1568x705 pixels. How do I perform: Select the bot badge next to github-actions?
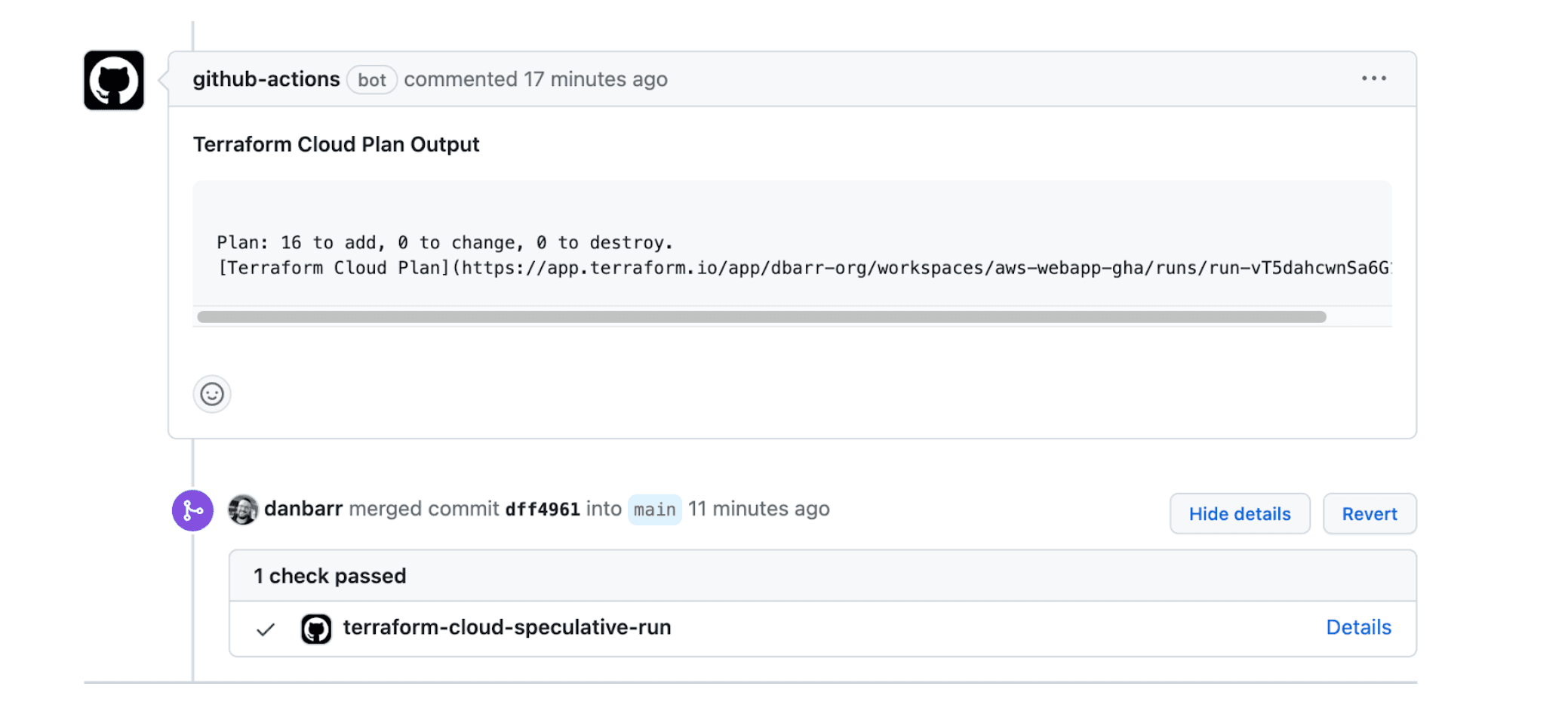[x=372, y=80]
